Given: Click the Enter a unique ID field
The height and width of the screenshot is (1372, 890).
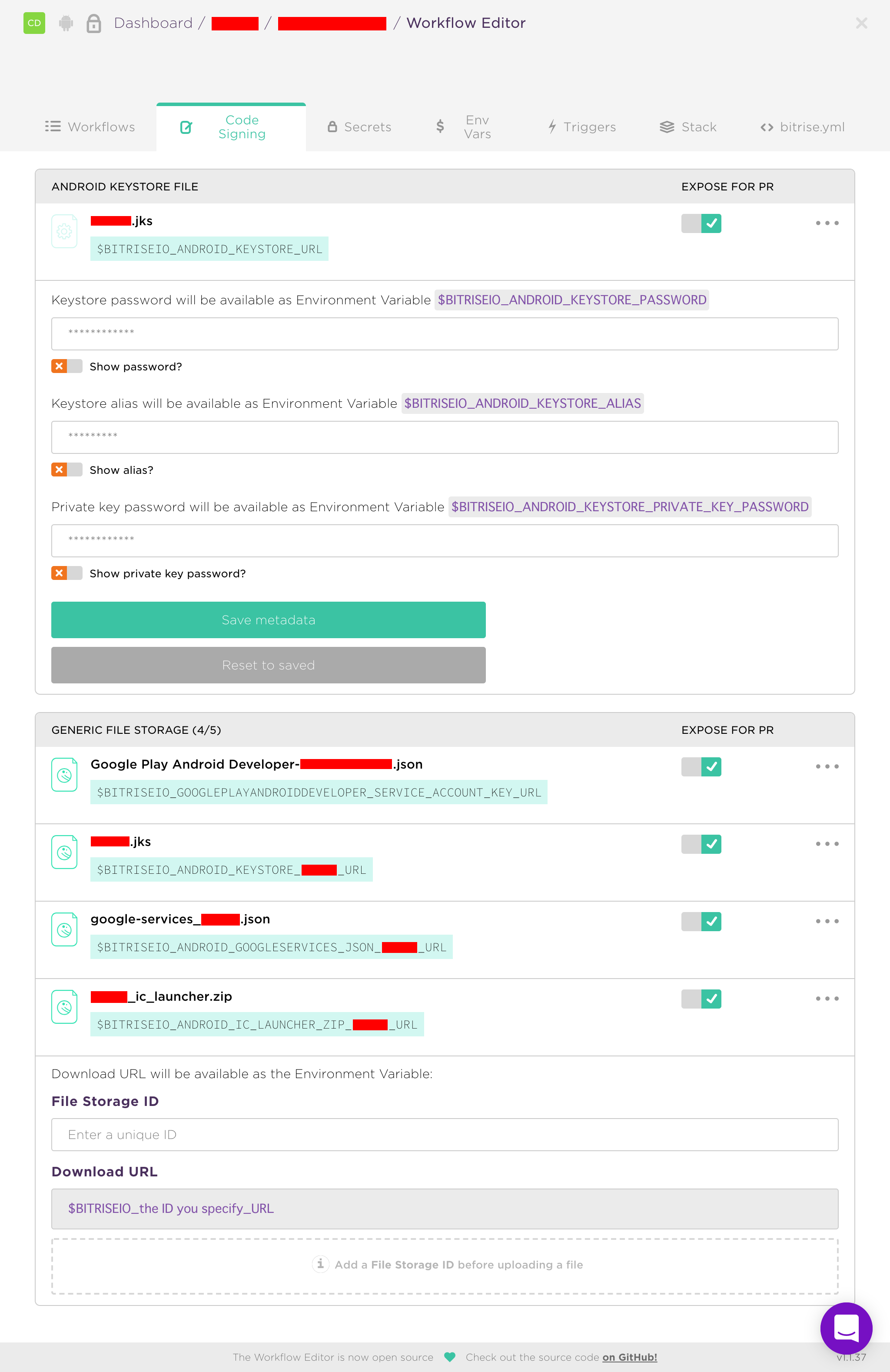Looking at the screenshot, I should click(x=445, y=1135).
